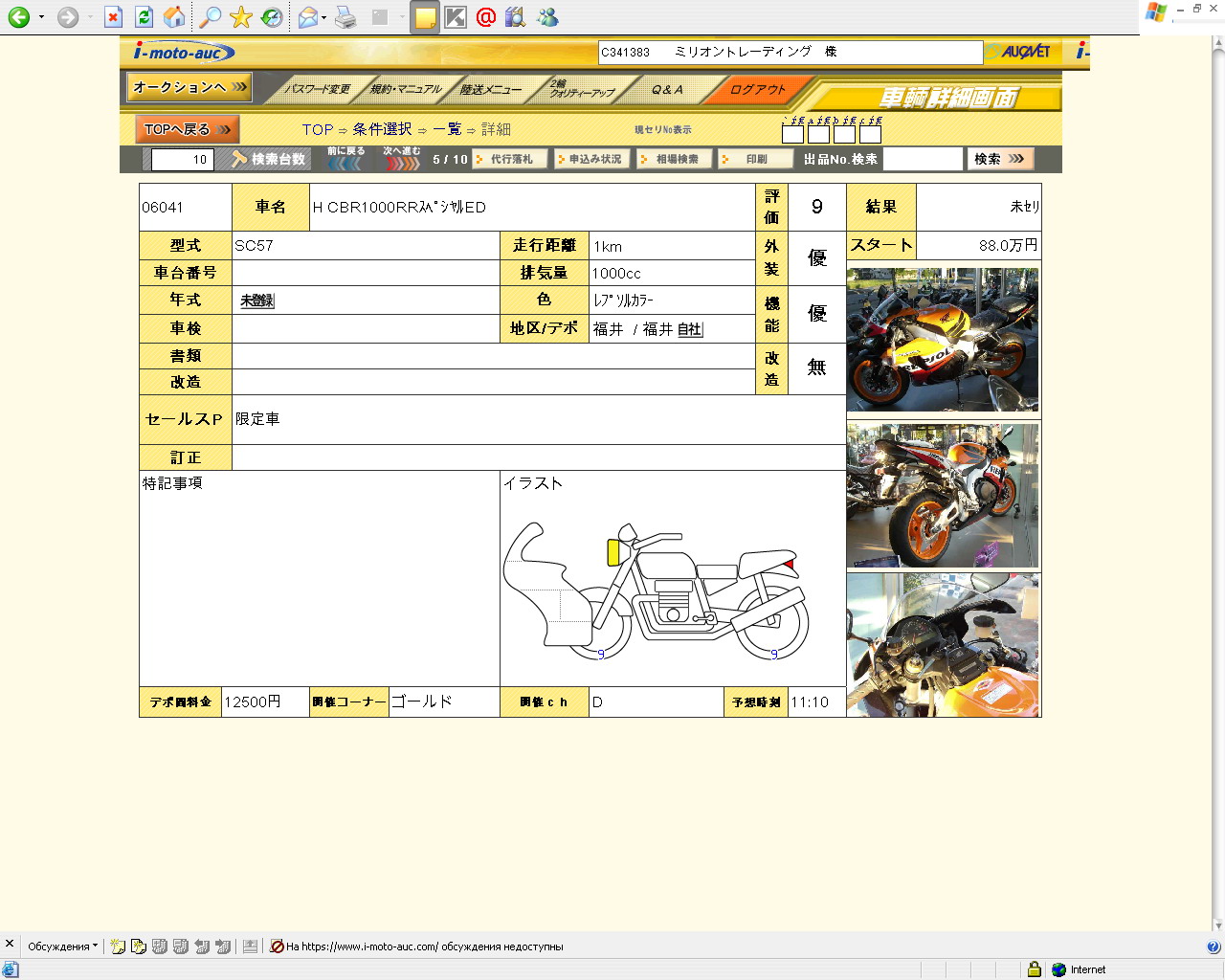This screenshot has height=980, width=1225.
Task: Click the grey browser Forward arrow
Action: point(67,17)
